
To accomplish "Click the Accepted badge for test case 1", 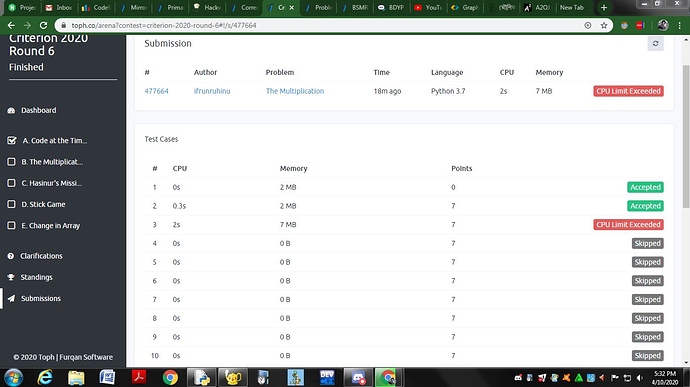I will 645,187.
